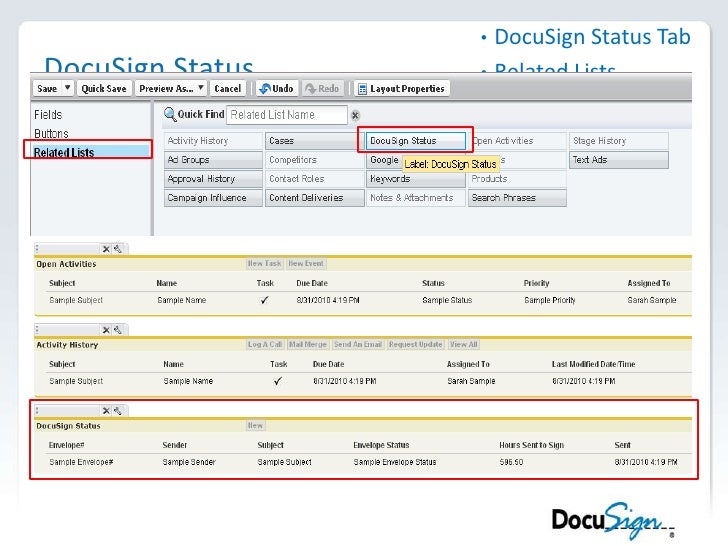Screen dimensions: 728x546
Task: Select the Activity History palette item
Action: 213,141
